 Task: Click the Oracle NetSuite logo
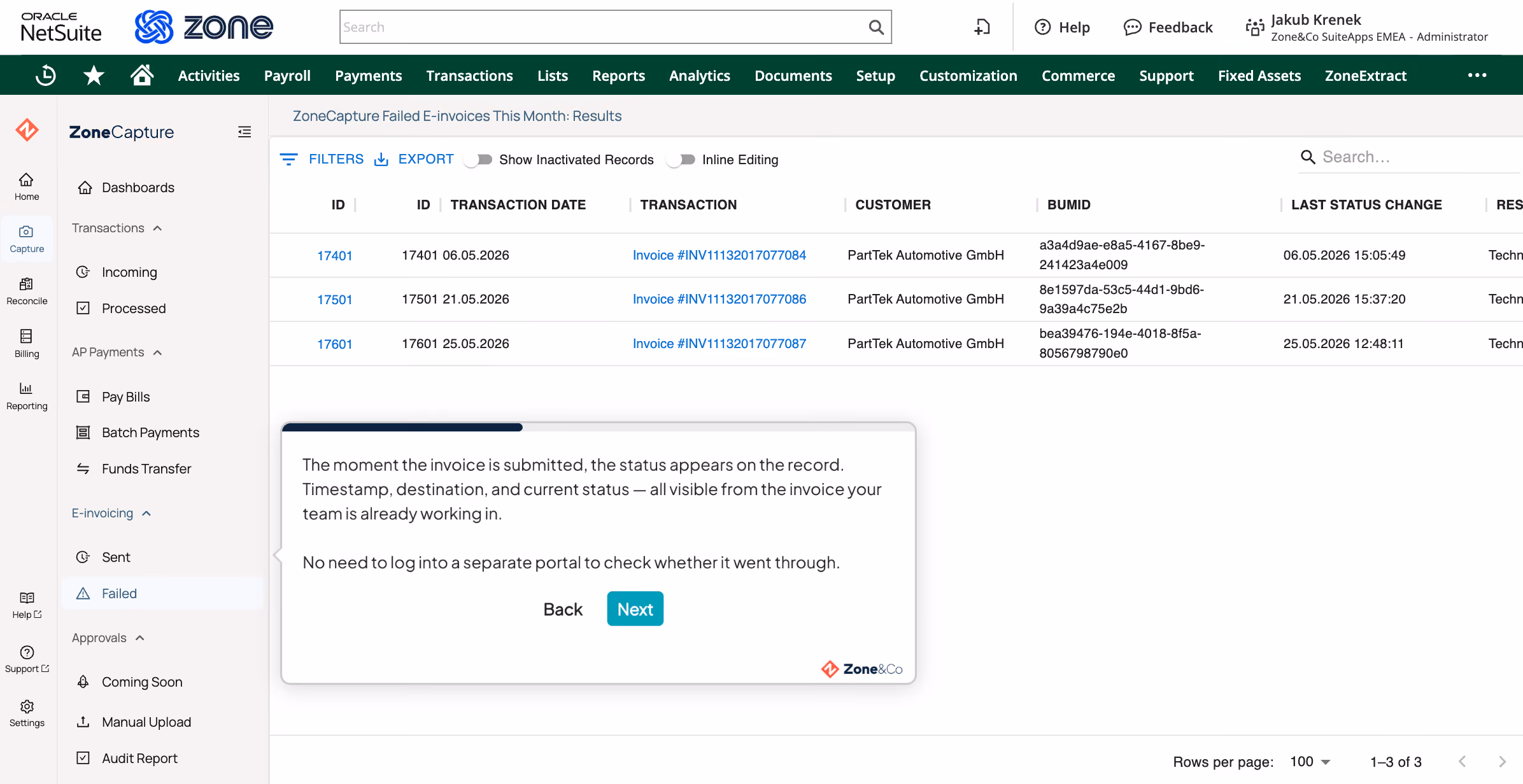tap(61, 27)
